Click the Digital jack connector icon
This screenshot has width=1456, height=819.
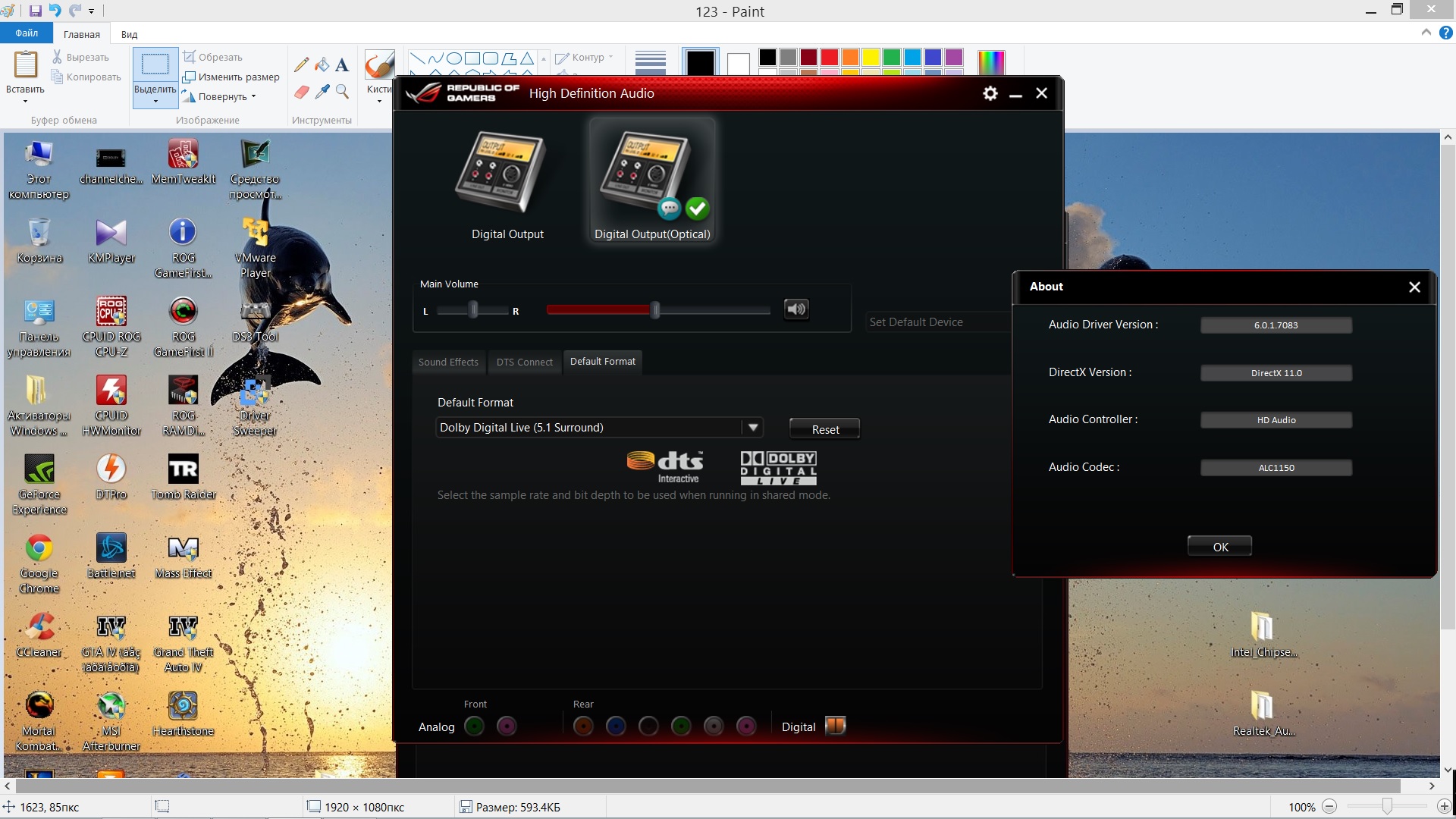pos(835,726)
